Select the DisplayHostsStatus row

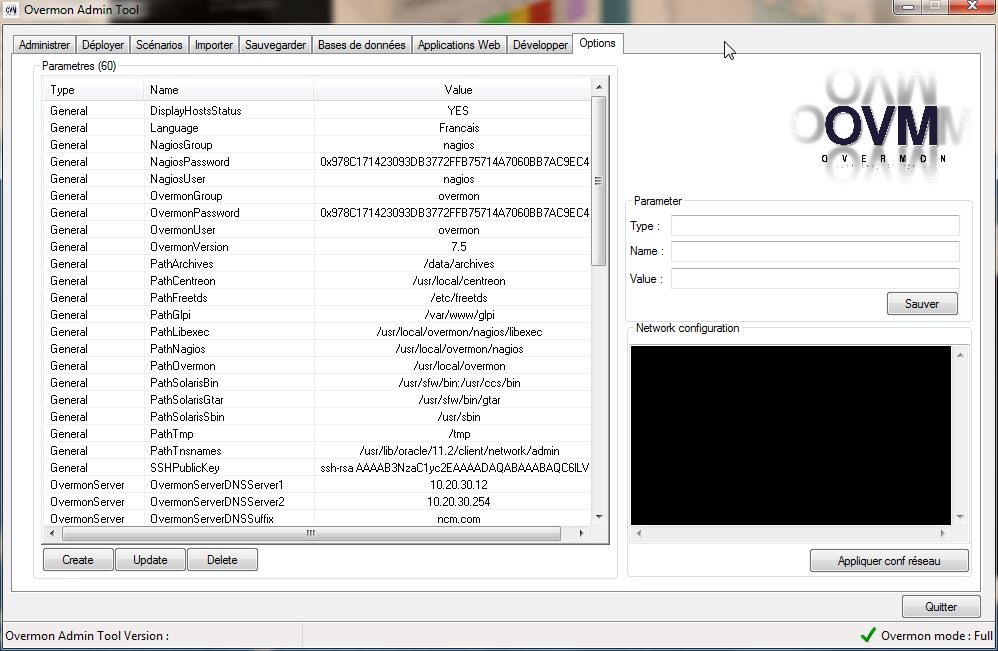click(317, 111)
